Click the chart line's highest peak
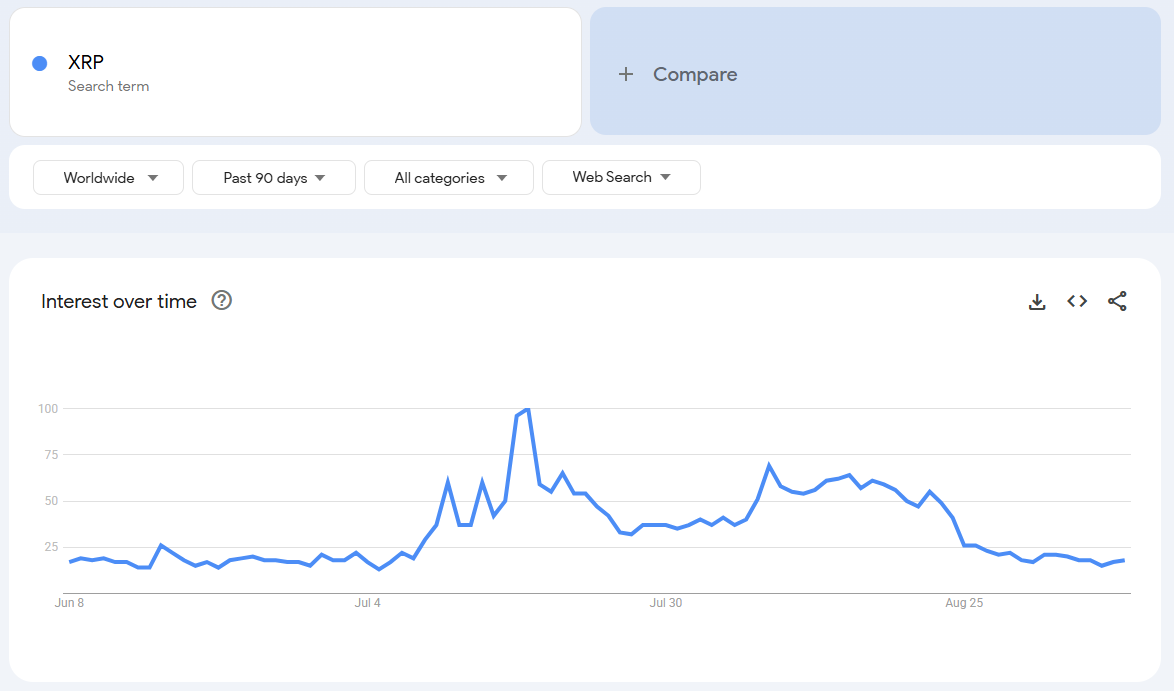 pyautogui.click(x=527, y=409)
